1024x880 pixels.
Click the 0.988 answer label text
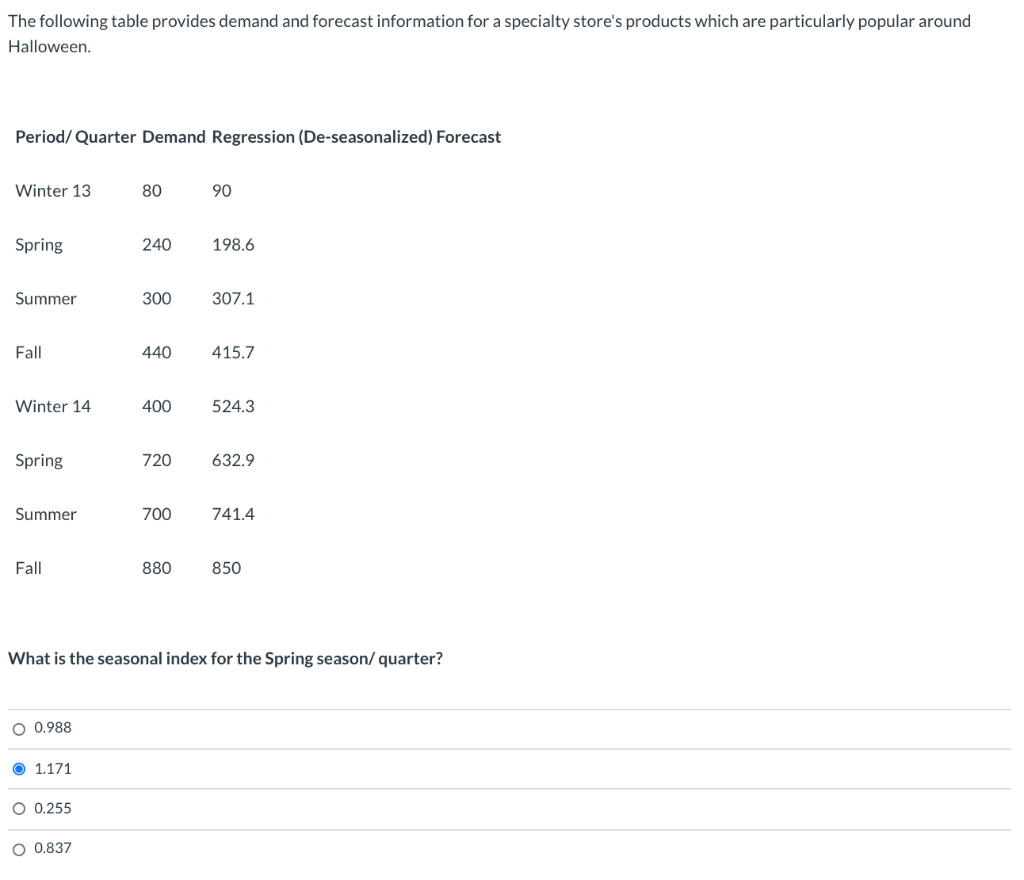point(52,728)
